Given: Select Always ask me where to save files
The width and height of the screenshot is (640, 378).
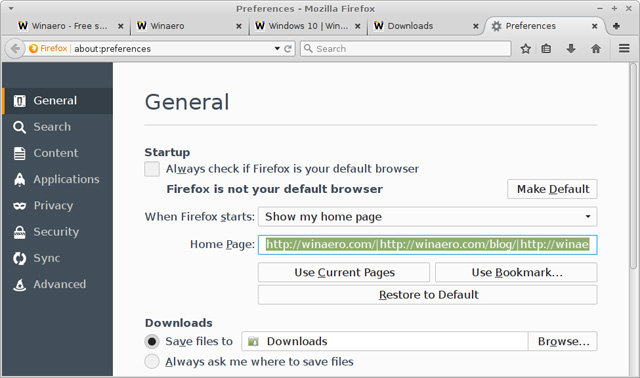Looking at the screenshot, I should pyautogui.click(x=152, y=362).
